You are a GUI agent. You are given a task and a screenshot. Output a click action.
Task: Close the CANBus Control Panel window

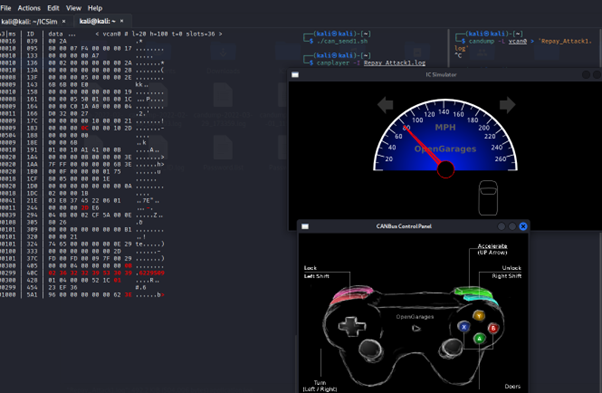click(x=523, y=226)
